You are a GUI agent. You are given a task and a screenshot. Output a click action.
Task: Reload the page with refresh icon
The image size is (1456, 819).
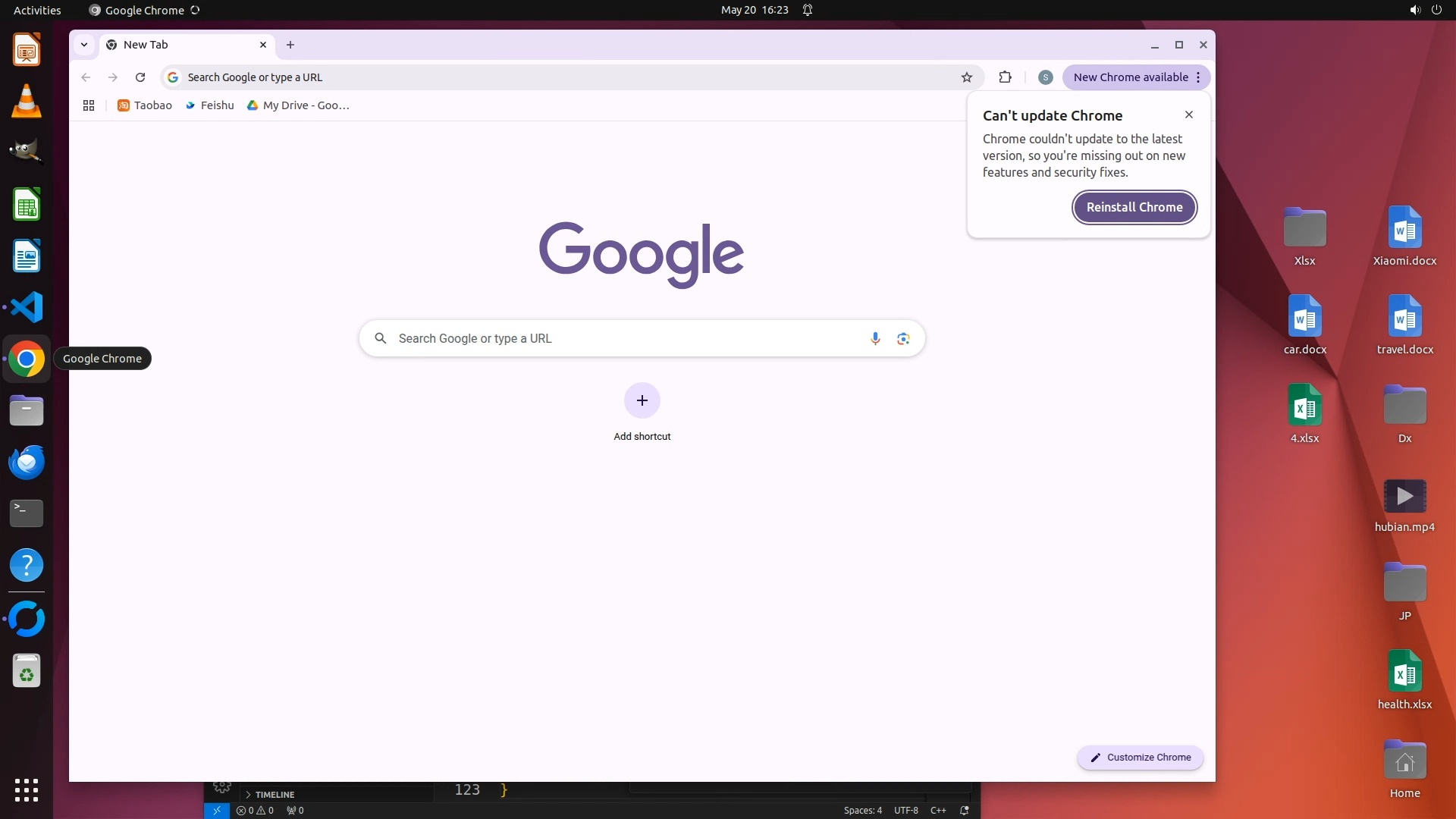140,77
